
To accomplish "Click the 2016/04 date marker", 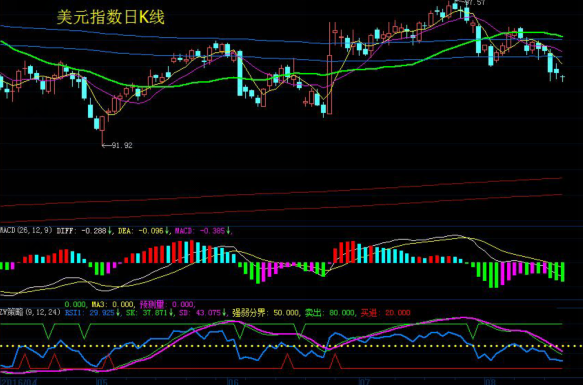I will pos(20,382).
